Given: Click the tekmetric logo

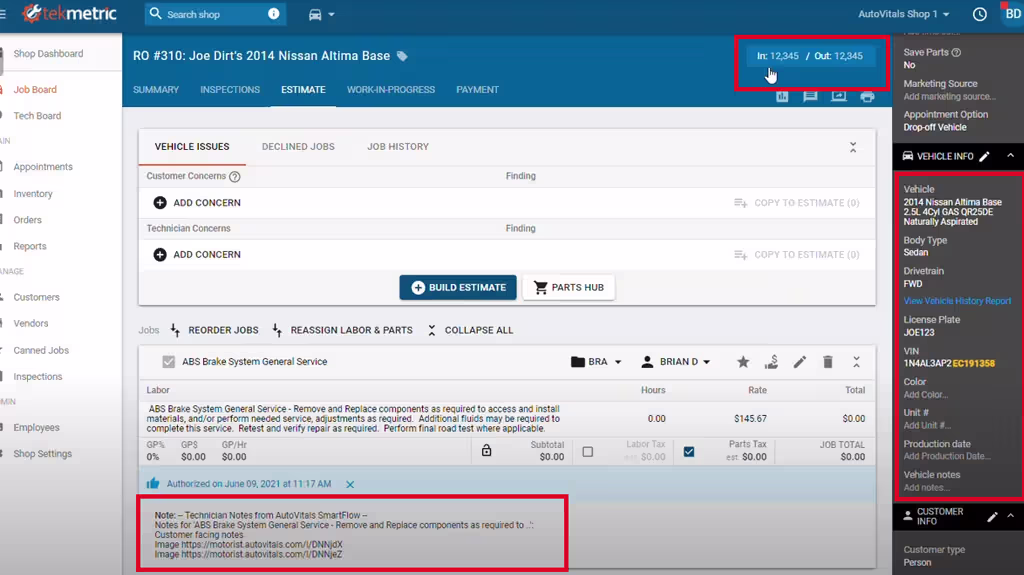Looking at the screenshot, I should (69, 13).
